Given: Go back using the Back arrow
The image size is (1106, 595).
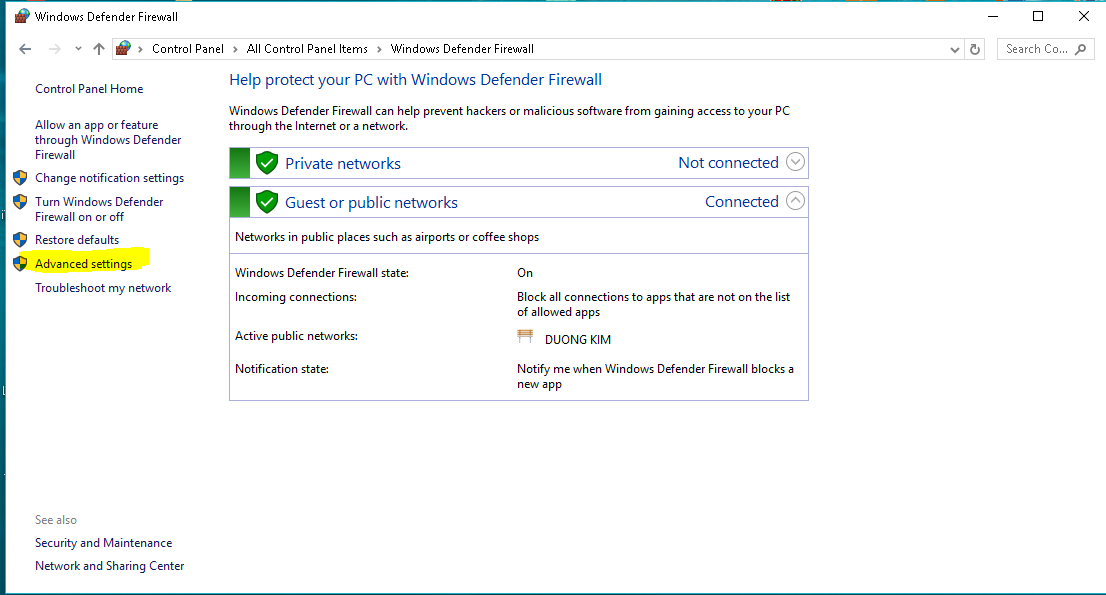Looking at the screenshot, I should point(25,49).
